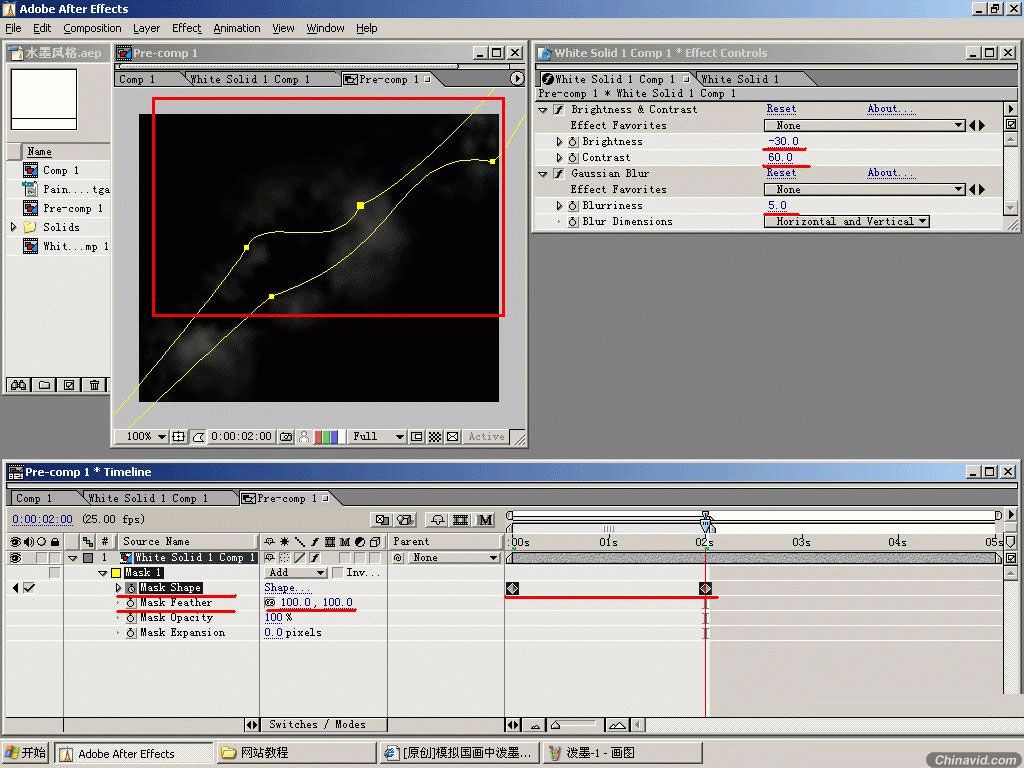Image resolution: width=1024 pixels, height=768 pixels.
Task: Expand the Solids folder in Project panel
Action: click(14, 227)
